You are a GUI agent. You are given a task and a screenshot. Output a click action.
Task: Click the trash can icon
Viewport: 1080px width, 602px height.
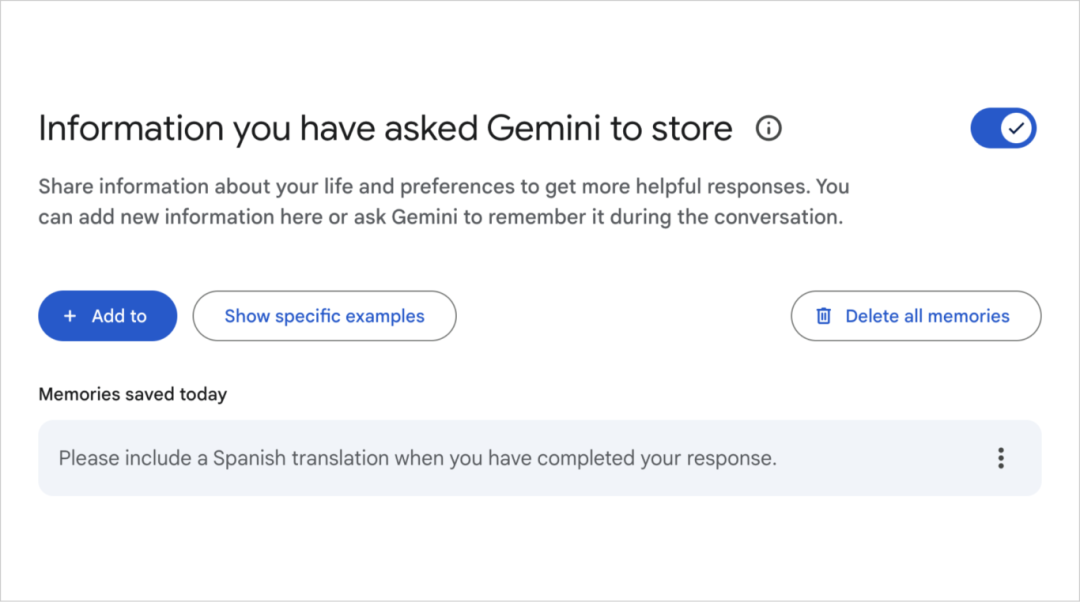(824, 316)
